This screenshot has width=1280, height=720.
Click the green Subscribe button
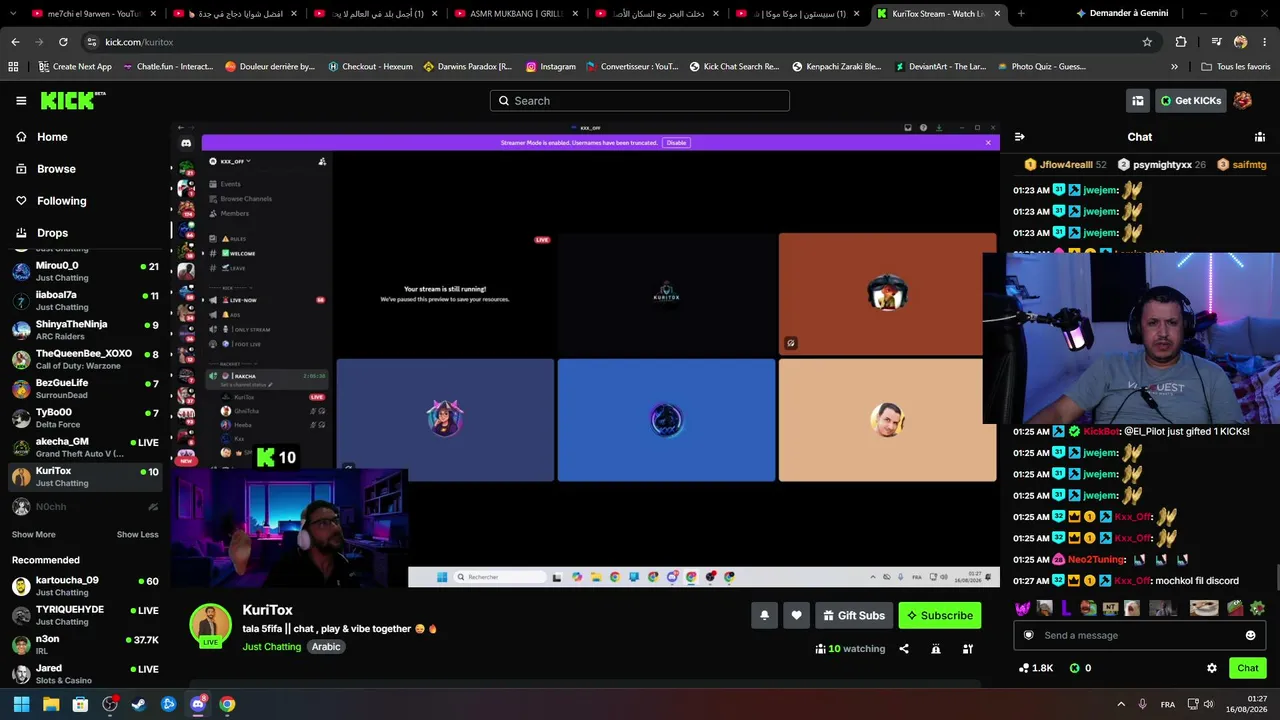[939, 616]
